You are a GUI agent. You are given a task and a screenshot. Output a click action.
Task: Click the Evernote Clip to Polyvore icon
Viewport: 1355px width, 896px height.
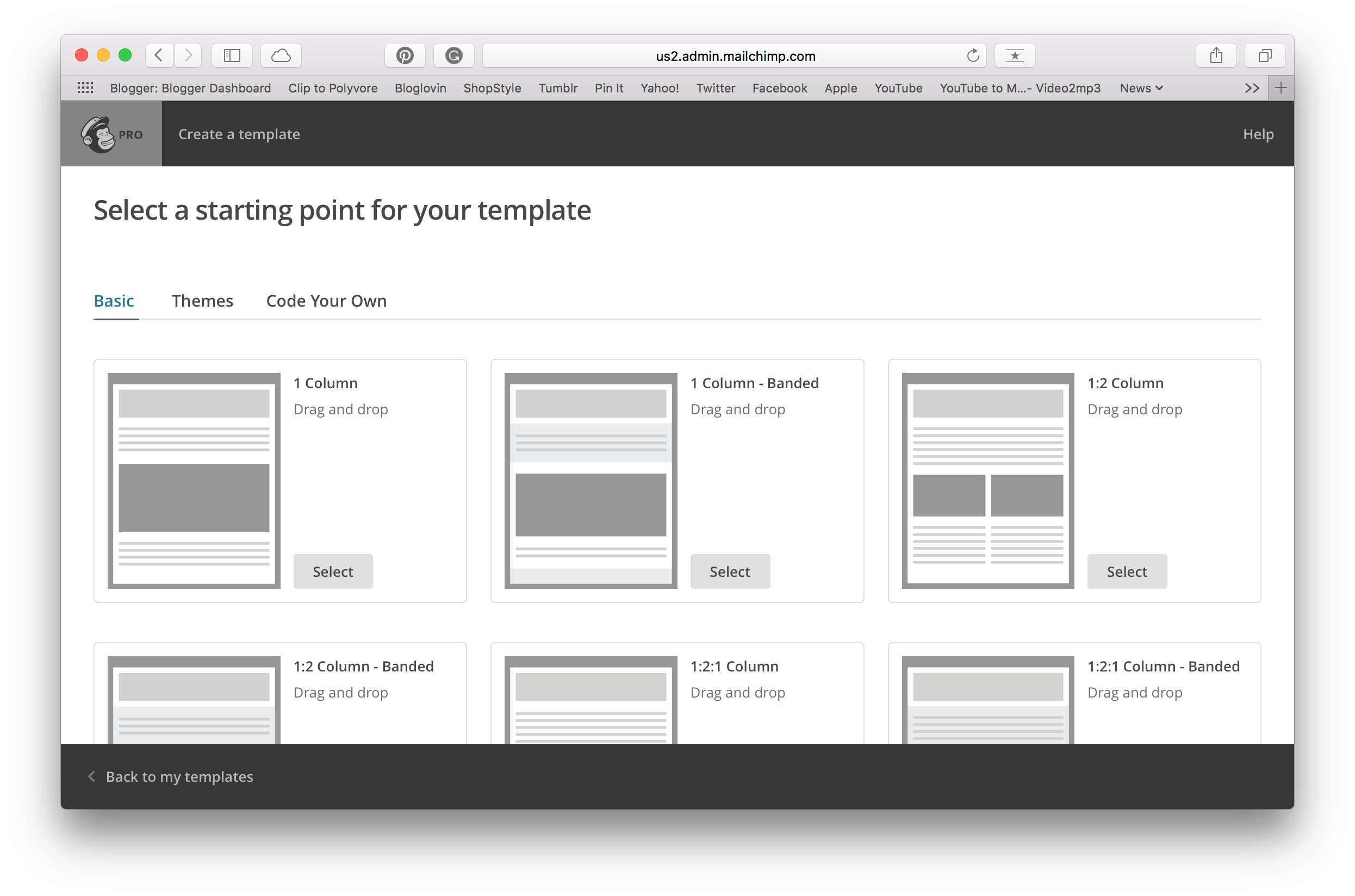pos(333,89)
